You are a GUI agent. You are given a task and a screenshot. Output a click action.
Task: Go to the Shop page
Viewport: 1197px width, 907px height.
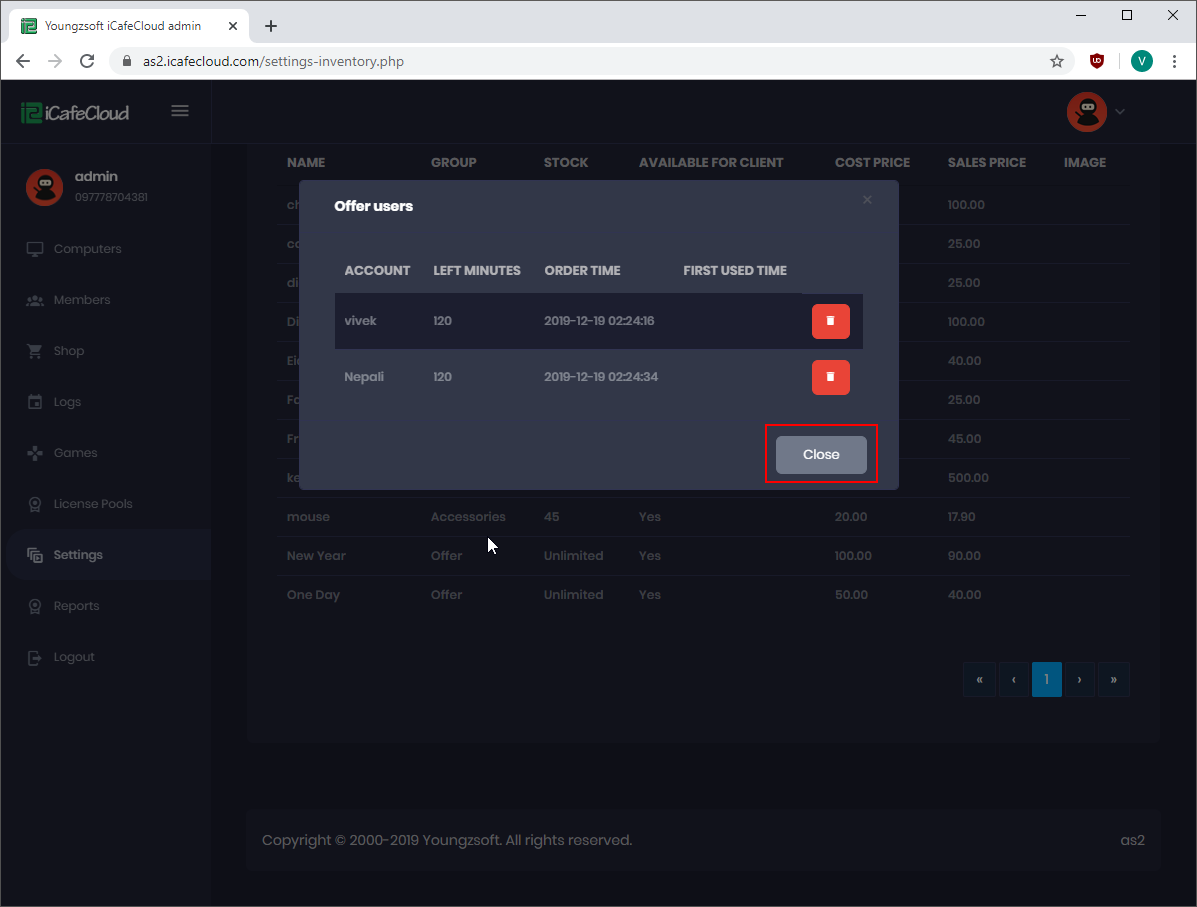69,351
